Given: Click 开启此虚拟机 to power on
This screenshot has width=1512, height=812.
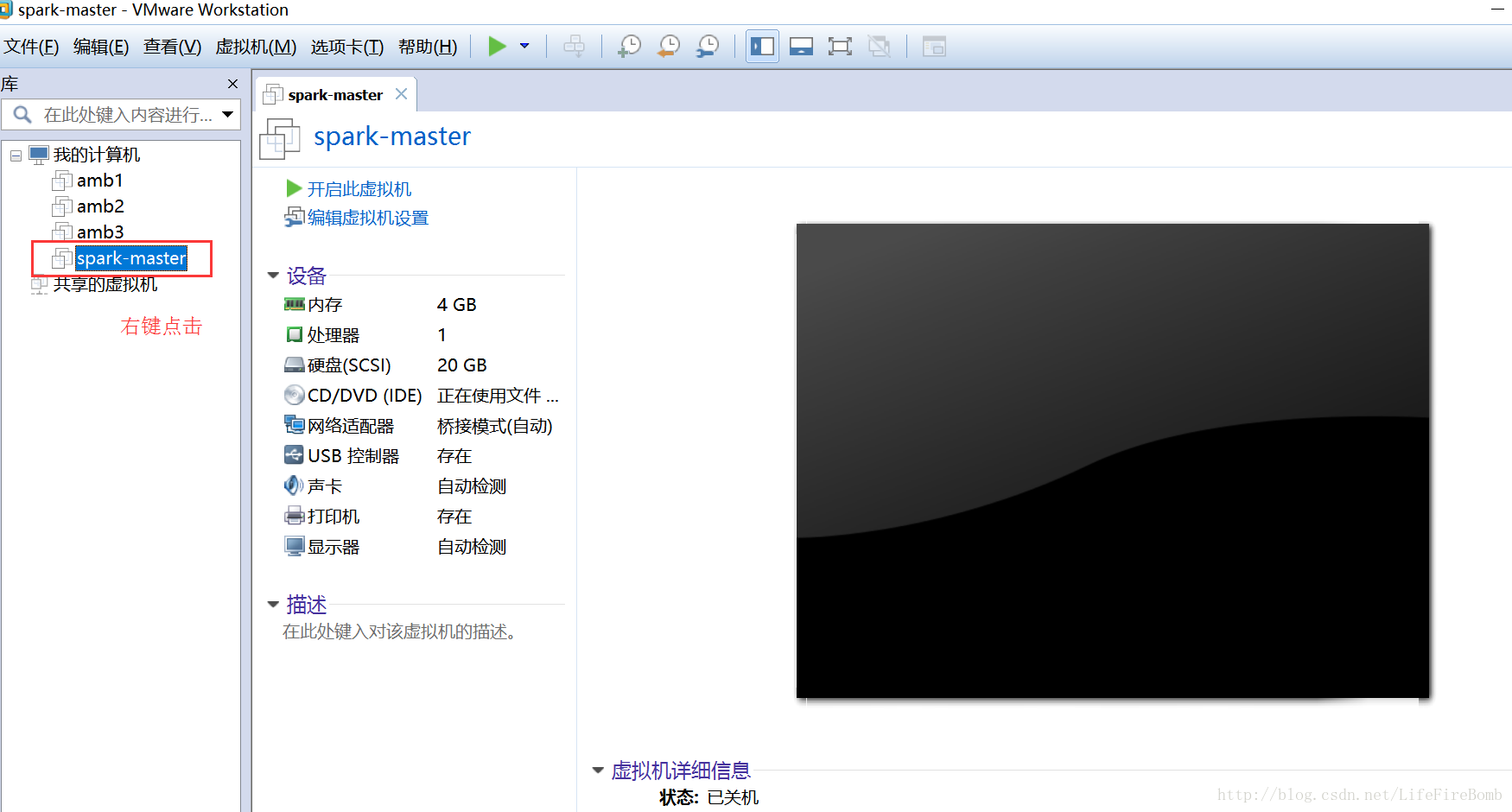Looking at the screenshot, I should click(x=359, y=189).
